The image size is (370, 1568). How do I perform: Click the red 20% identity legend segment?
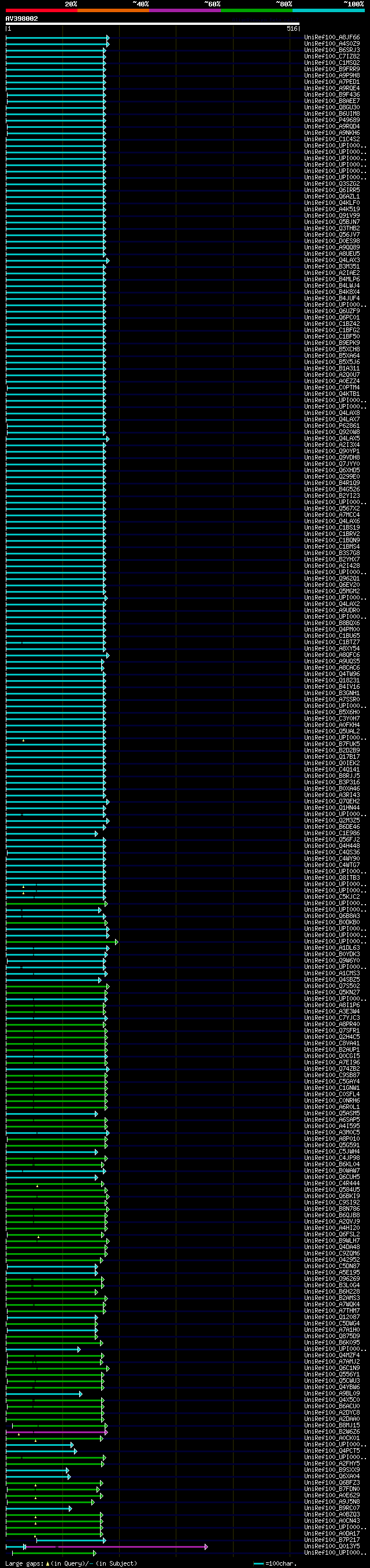(x=41, y=10)
